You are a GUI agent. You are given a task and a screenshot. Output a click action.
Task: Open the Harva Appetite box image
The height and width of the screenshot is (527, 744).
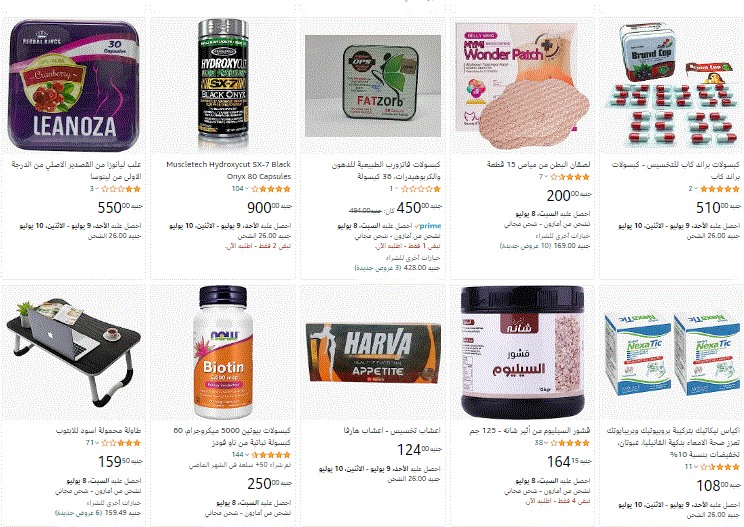pyautogui.click(x=373, y=353)
